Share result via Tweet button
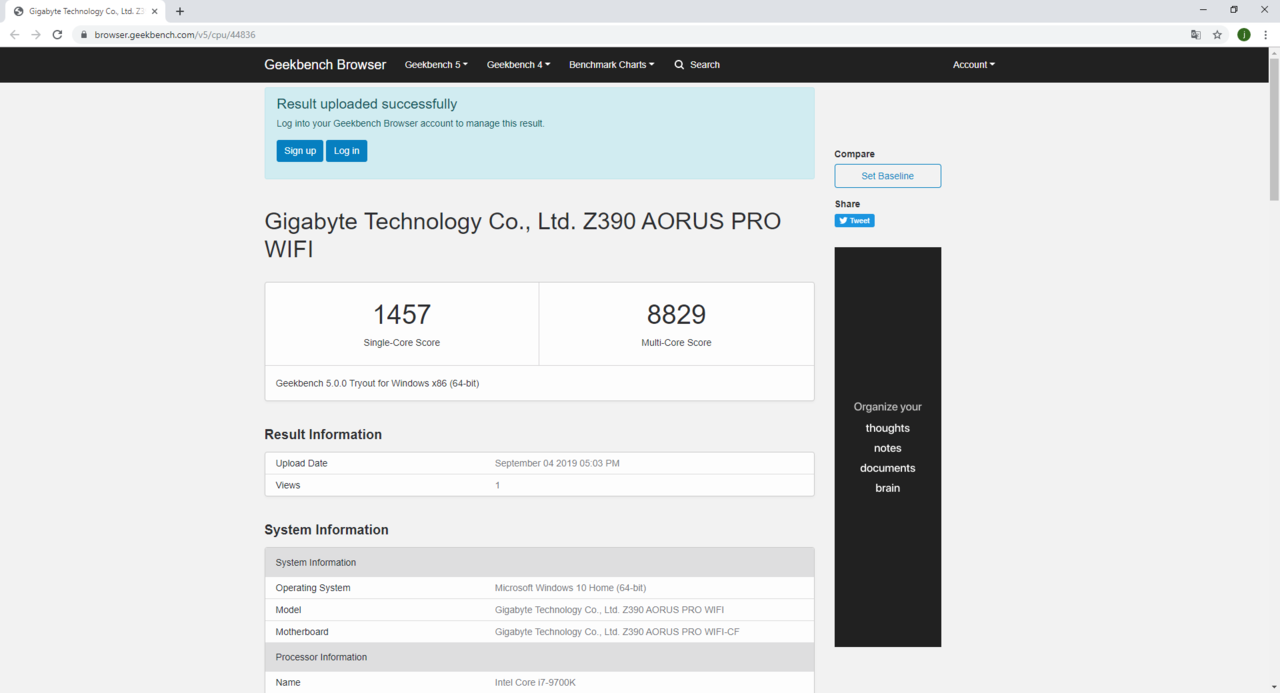1280x693 pixels. tap(855, 221)
